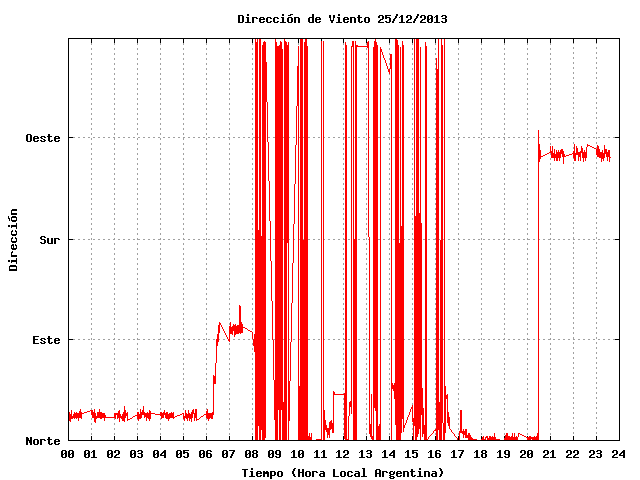Click the '02' hour tick label

(x=114, y=454)
